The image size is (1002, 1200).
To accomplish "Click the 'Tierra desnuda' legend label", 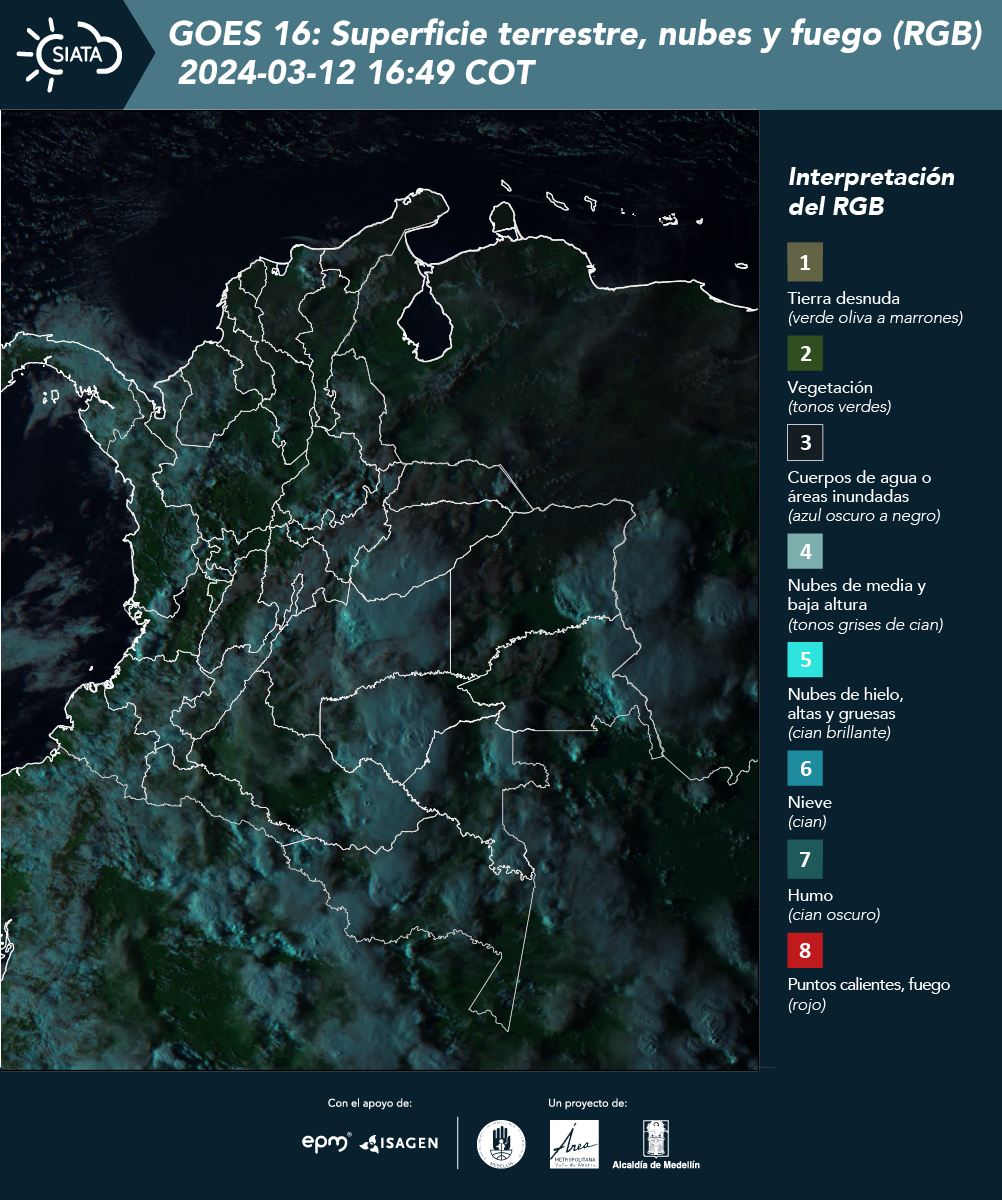I will (844, 298).
